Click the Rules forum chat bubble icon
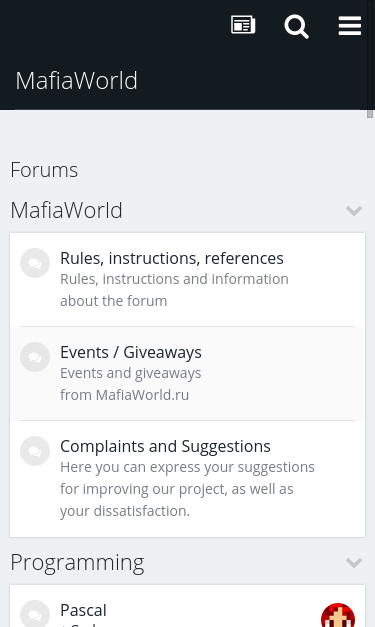This screenshot has width=375, height=627. point(35,263)
